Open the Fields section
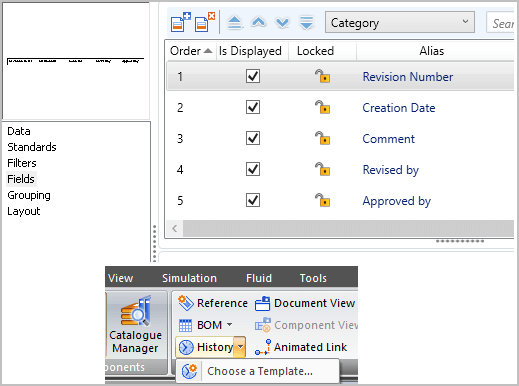519x386 pixels. (21, 179)
